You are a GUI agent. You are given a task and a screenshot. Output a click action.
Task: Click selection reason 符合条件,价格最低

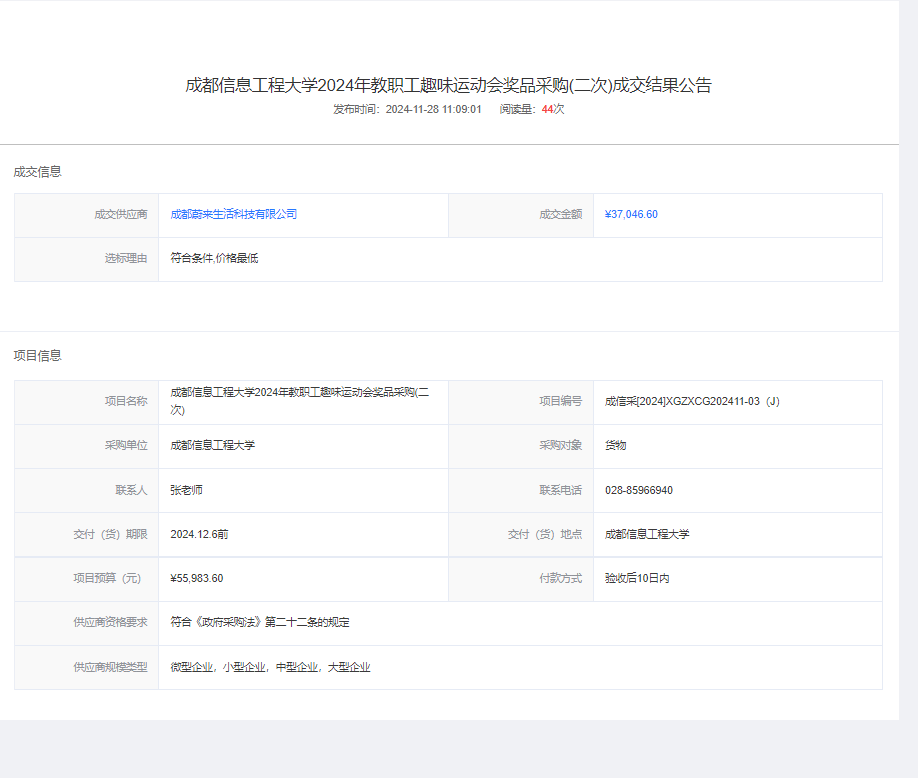214,258
